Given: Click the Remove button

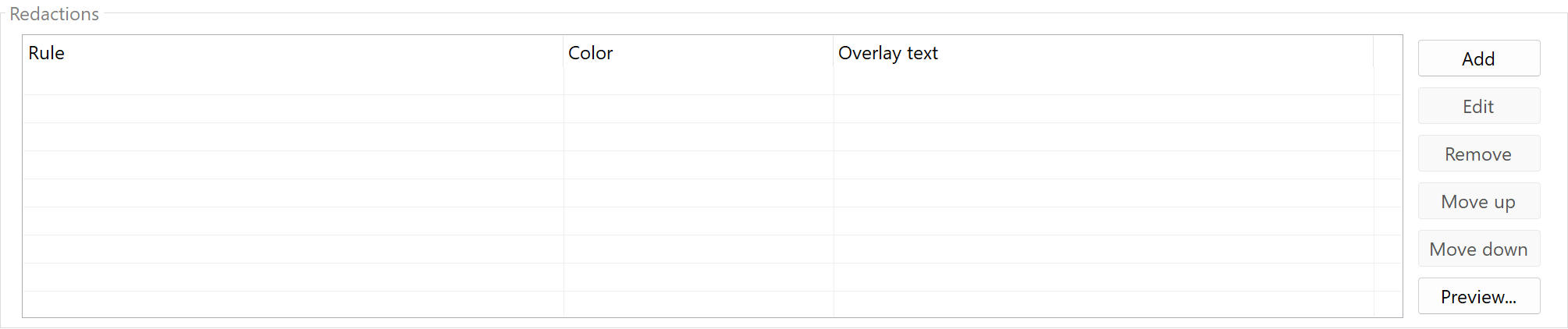Looking at the screenshot, I should (x=1478, y=154).
